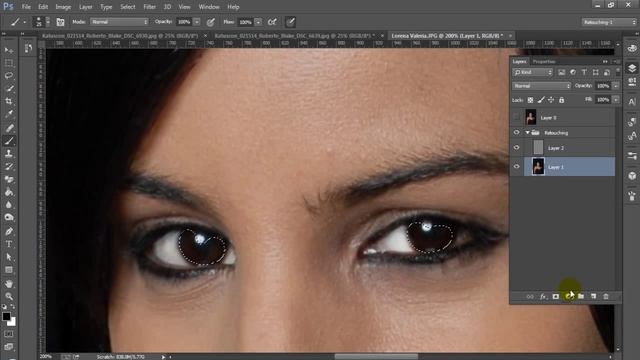Screen dimensions: 640x360
Task: Select the Move tool
Action: tap(9, 50)
